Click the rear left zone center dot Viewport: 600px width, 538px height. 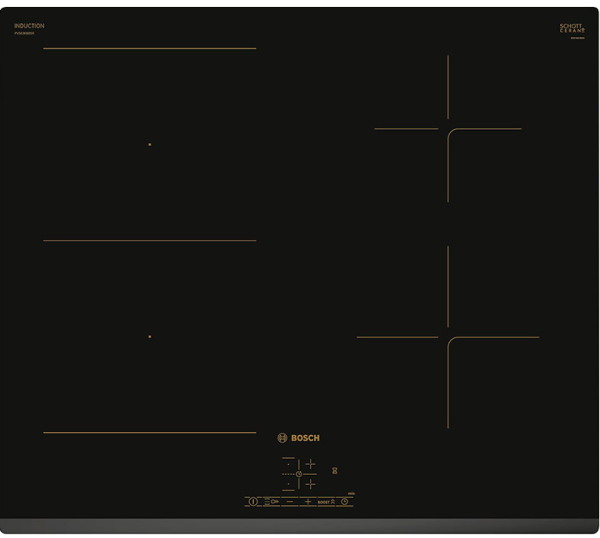coord(150,144)
